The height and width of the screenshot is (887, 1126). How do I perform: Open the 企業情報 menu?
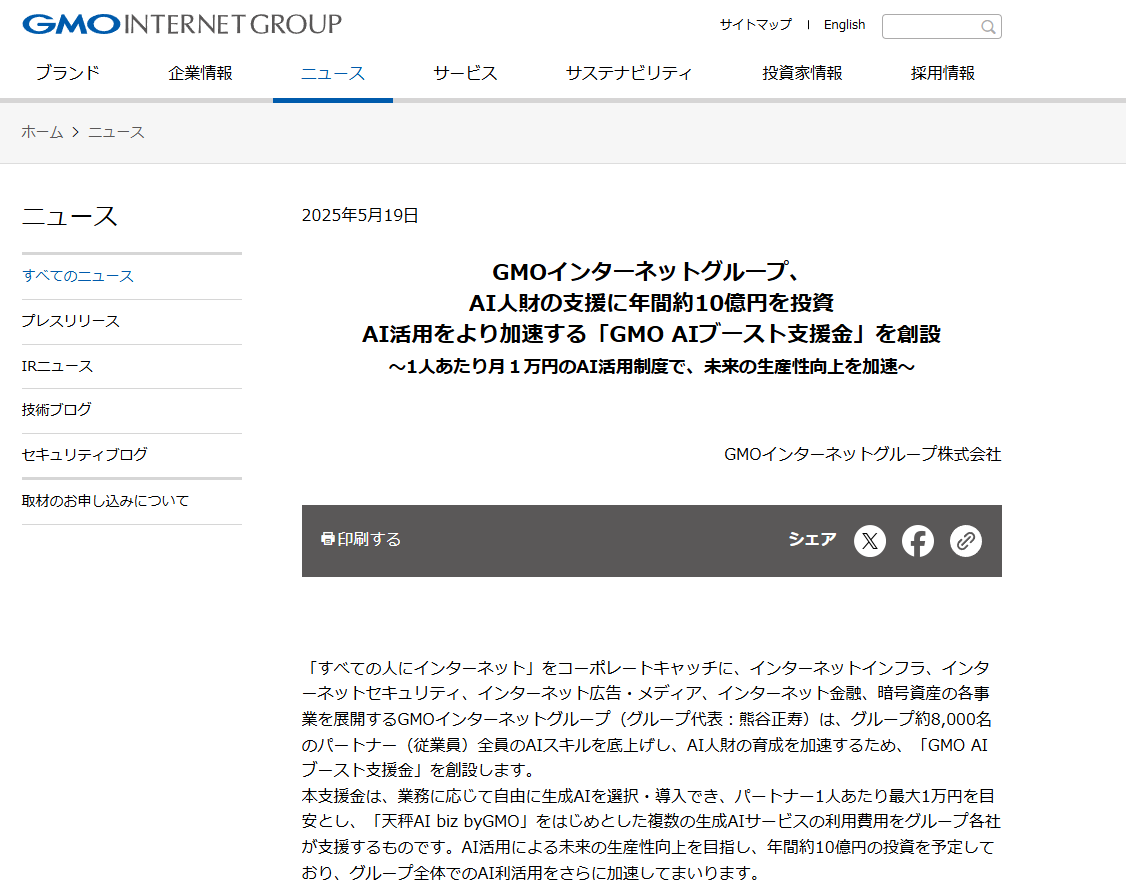[x=200, y=73]
